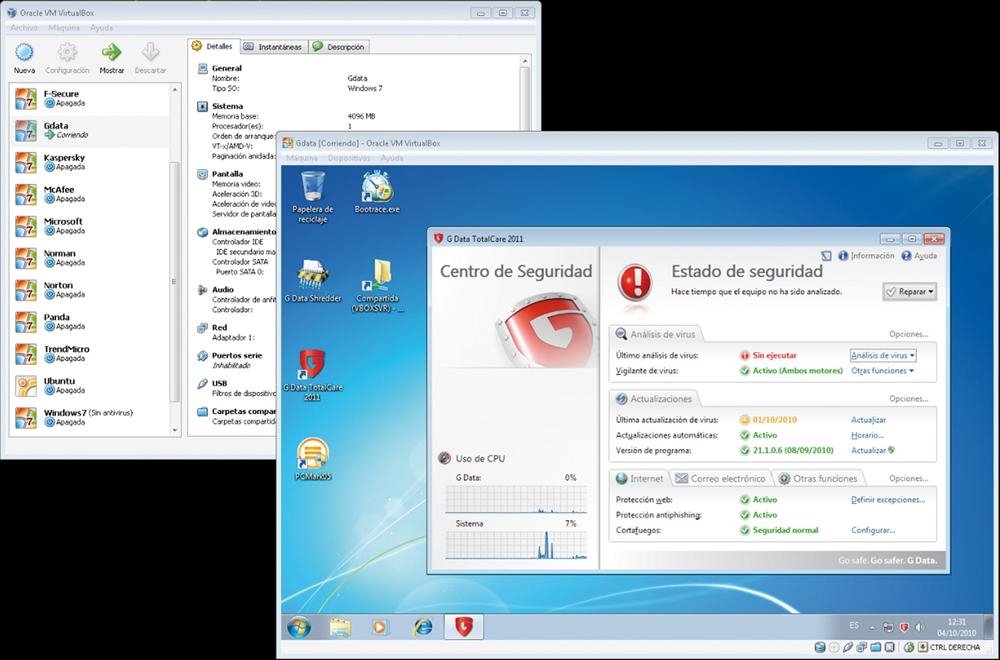Screen dimensions: 1000x660
Task: Select the McAfee virtual machine entry
Action: [x=90, y=194]
